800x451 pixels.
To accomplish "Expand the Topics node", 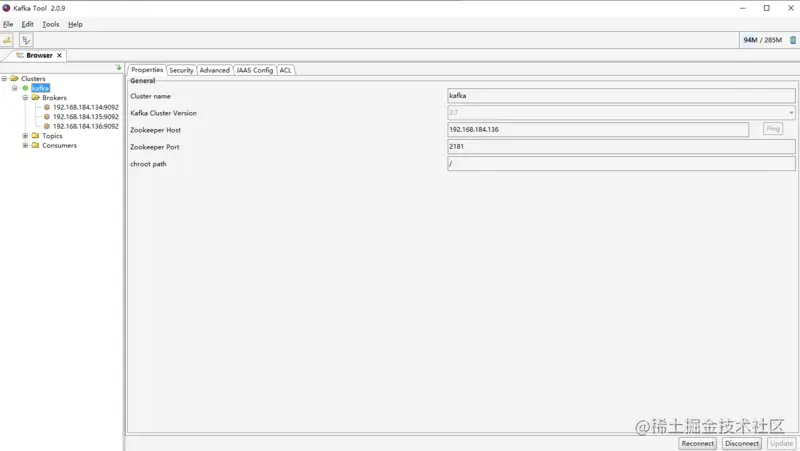I will click(x=25, y=136).
